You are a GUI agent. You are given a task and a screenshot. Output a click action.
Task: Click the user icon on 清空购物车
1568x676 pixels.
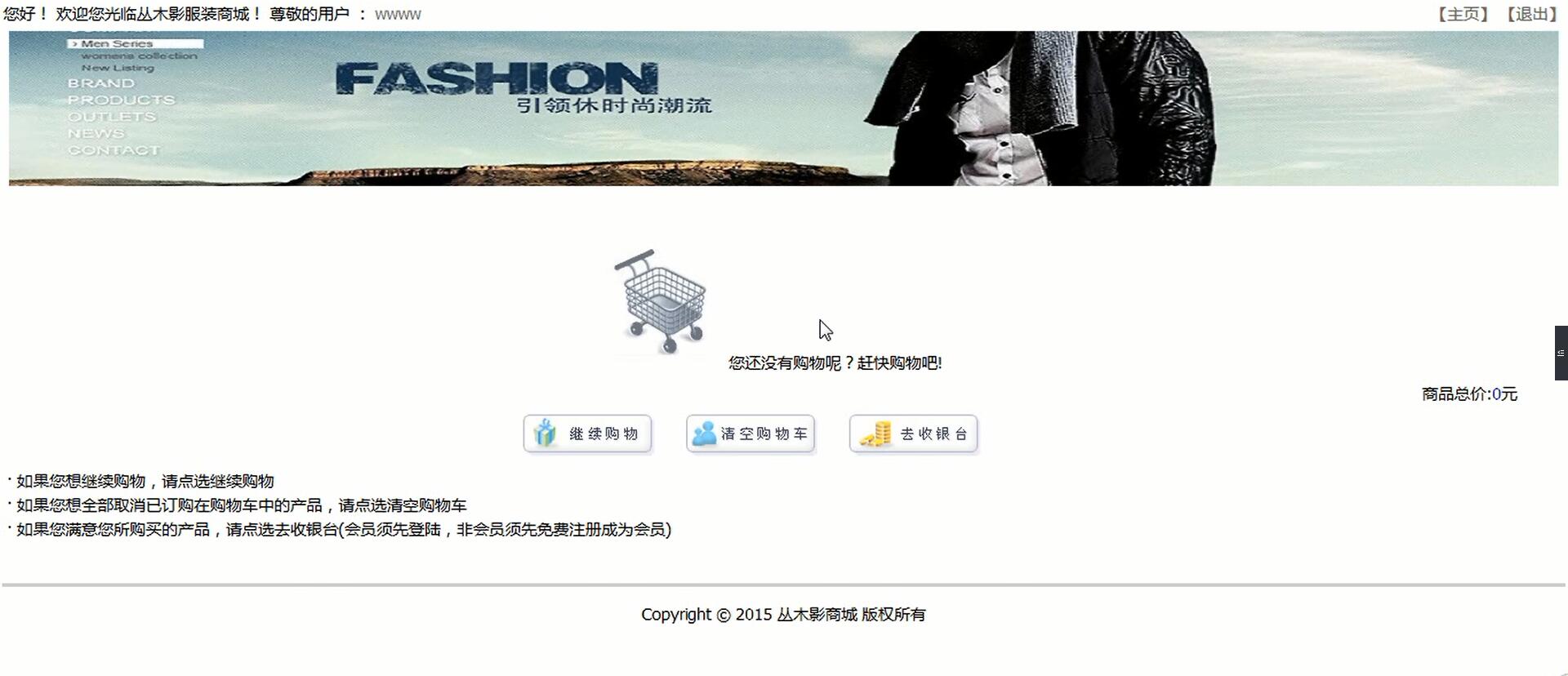tap(704, 434)
